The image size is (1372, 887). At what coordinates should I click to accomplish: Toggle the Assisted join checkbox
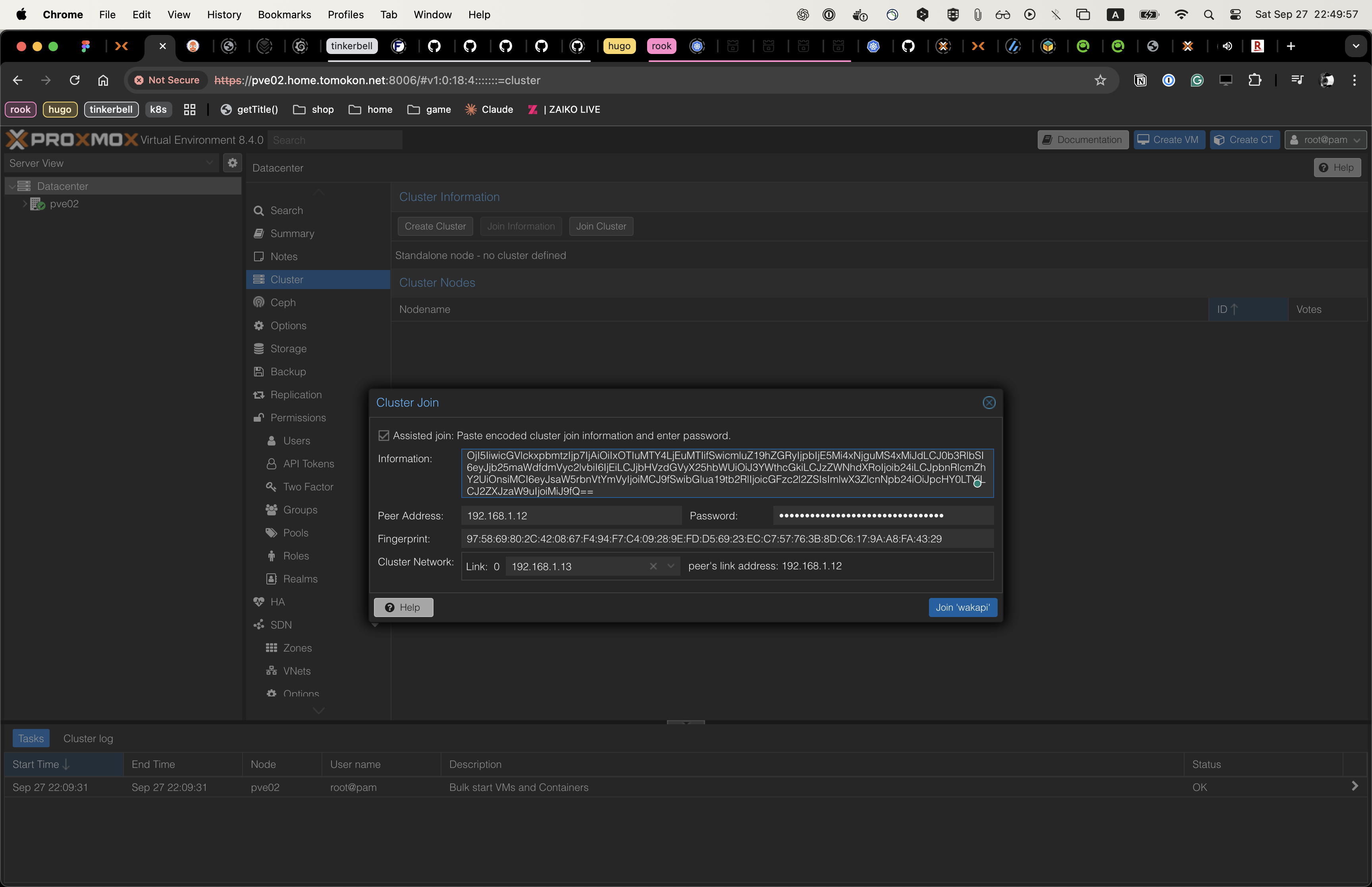tap(384, 436)
